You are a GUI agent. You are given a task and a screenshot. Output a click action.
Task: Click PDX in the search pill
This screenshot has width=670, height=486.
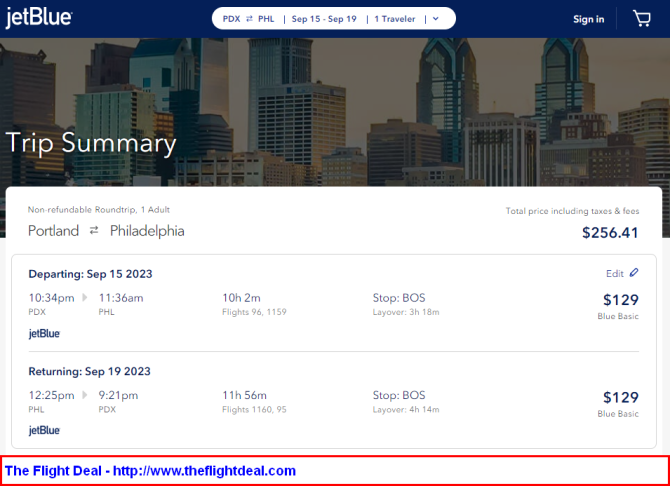tap(232, 19)
